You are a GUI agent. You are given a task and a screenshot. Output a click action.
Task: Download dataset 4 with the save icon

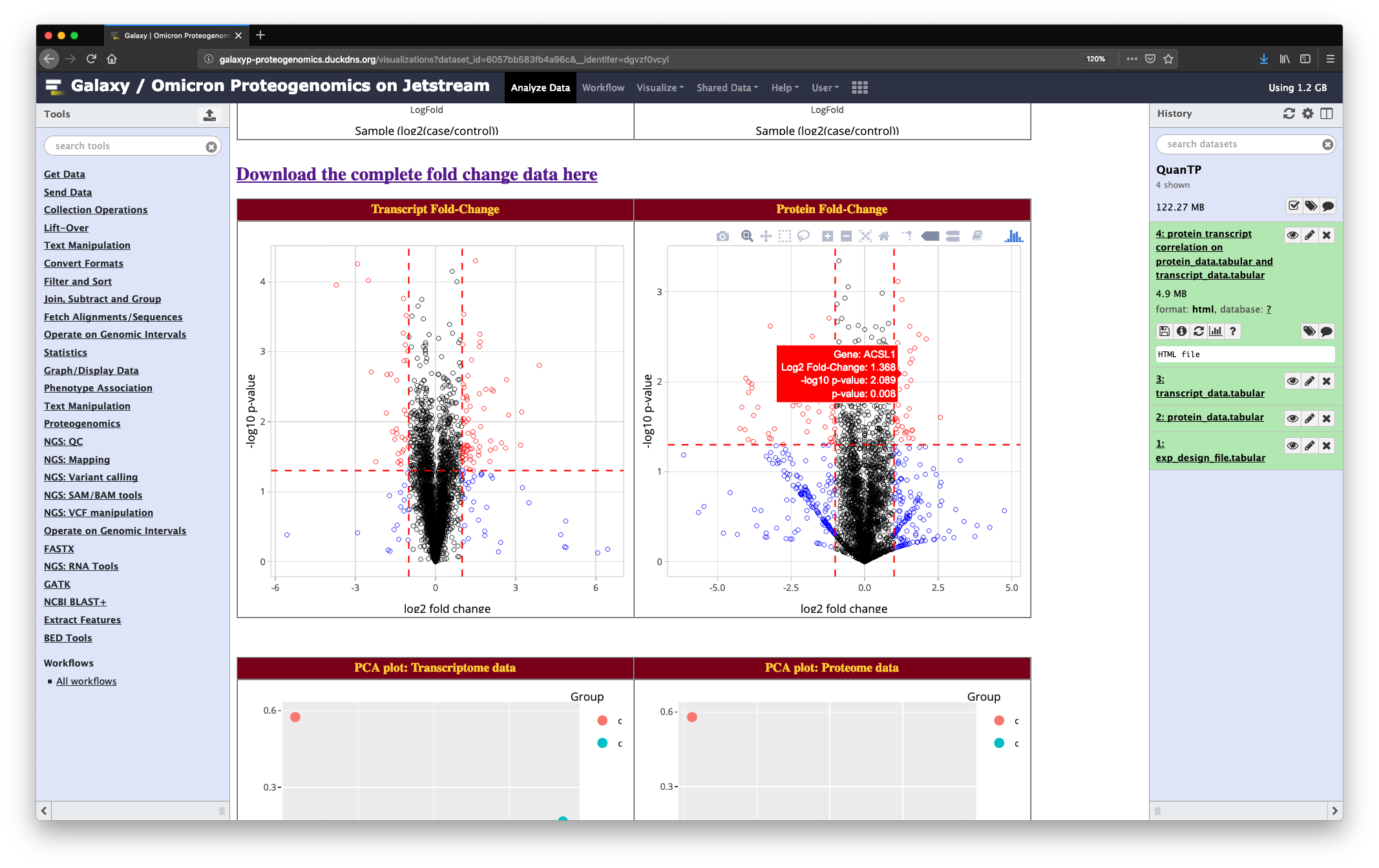pyautogui.click(x=1164, y=331)
